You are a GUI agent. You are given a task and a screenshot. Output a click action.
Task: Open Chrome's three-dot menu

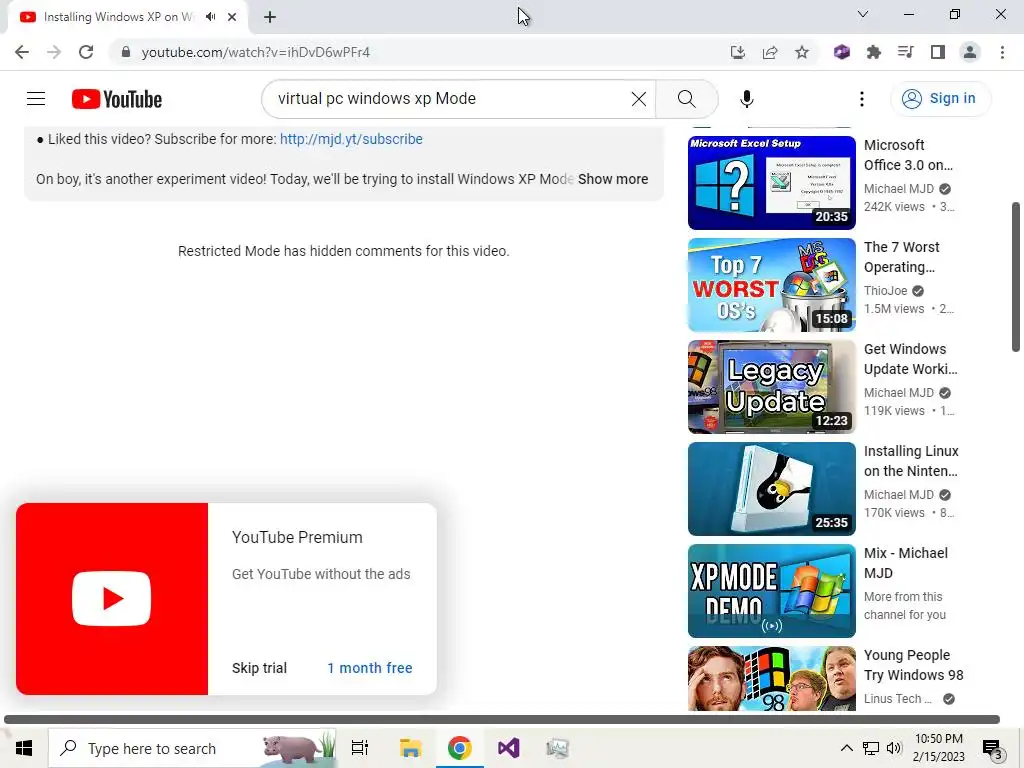[x=1002, y=52]
